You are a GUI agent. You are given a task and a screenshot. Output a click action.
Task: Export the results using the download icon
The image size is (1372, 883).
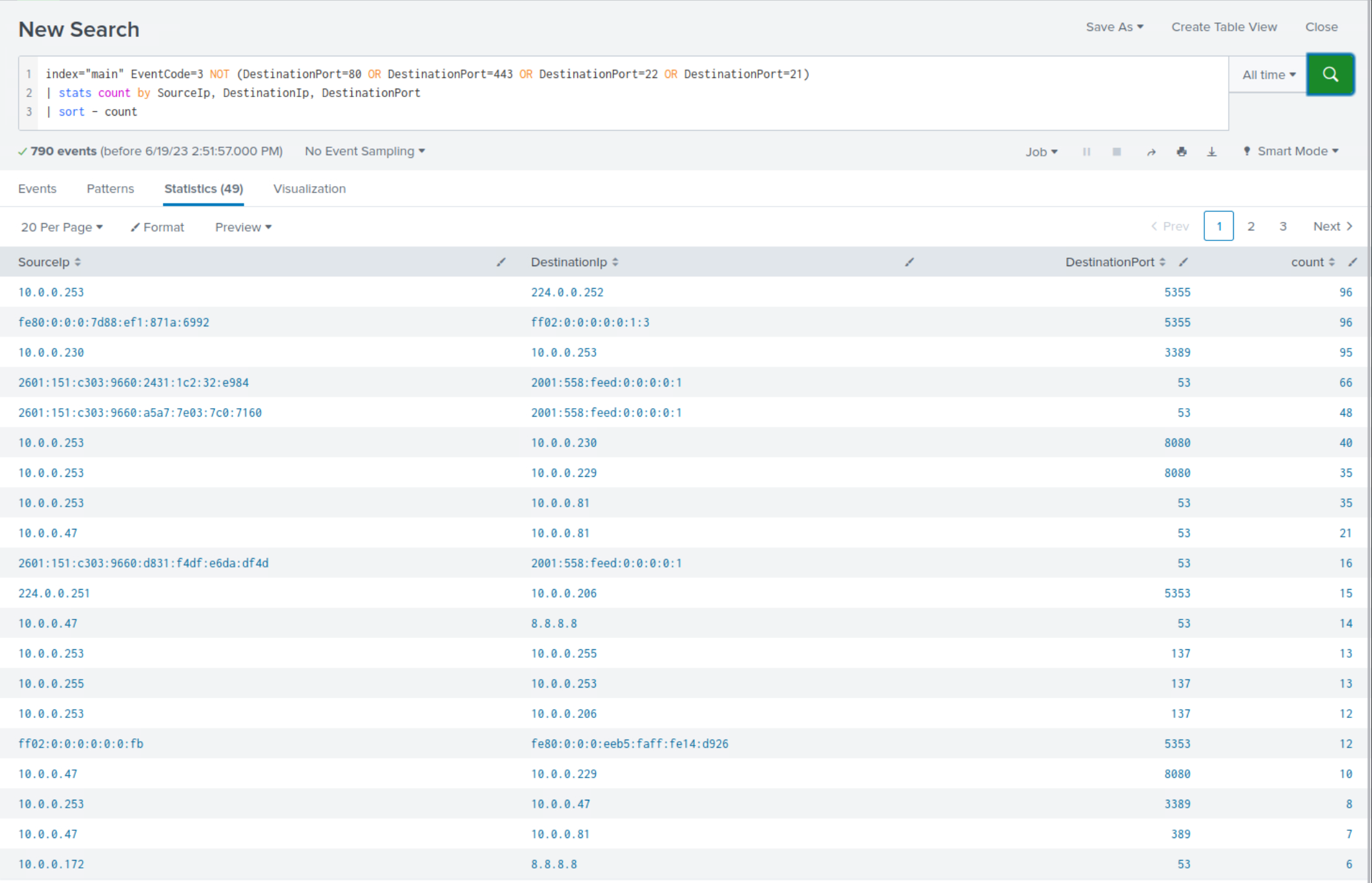tap(1212, 151)
